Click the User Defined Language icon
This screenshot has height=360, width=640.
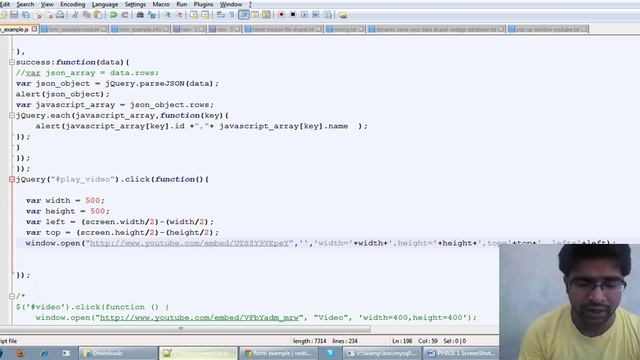255,15
